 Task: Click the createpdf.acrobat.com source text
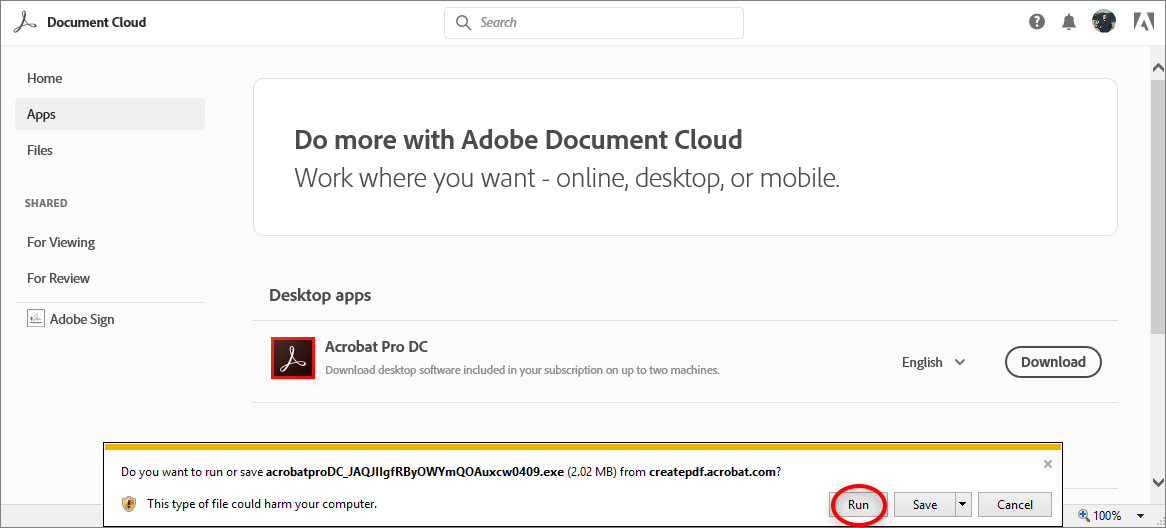tap(712, 471)
